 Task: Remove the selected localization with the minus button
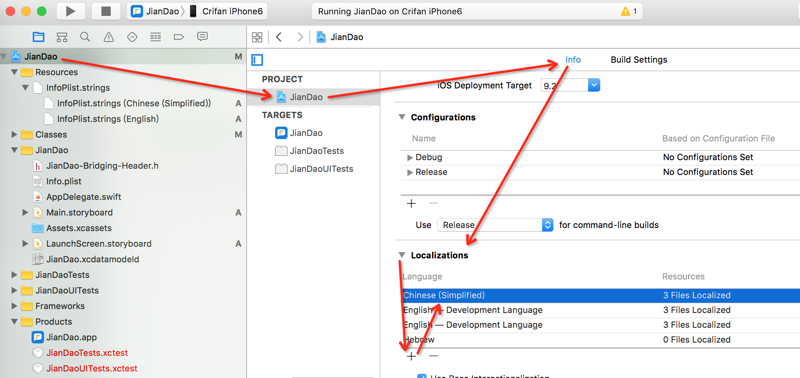[x=433, y=356]
